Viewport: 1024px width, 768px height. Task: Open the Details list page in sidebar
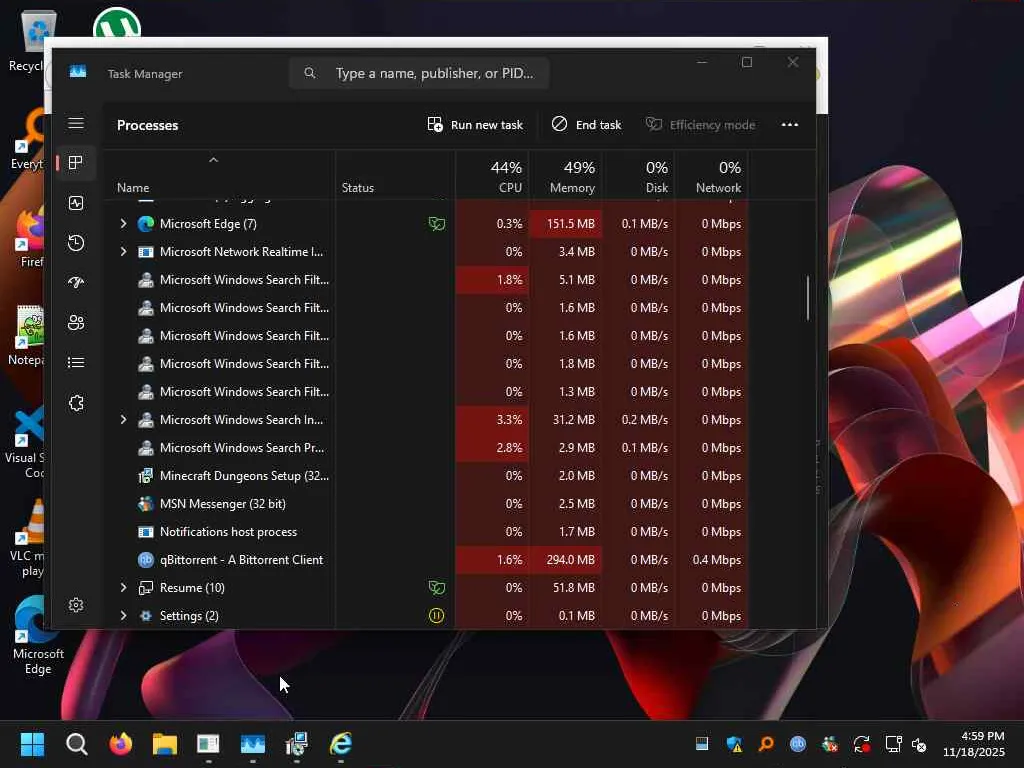point(76,362)
